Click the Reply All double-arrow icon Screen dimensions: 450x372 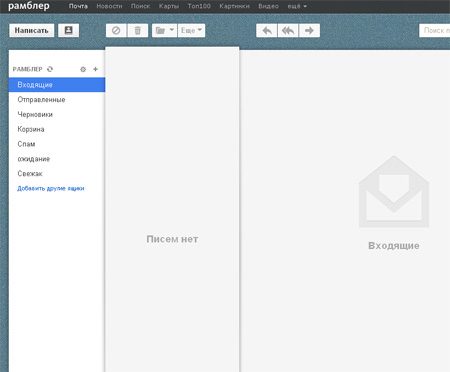point(288,30)
